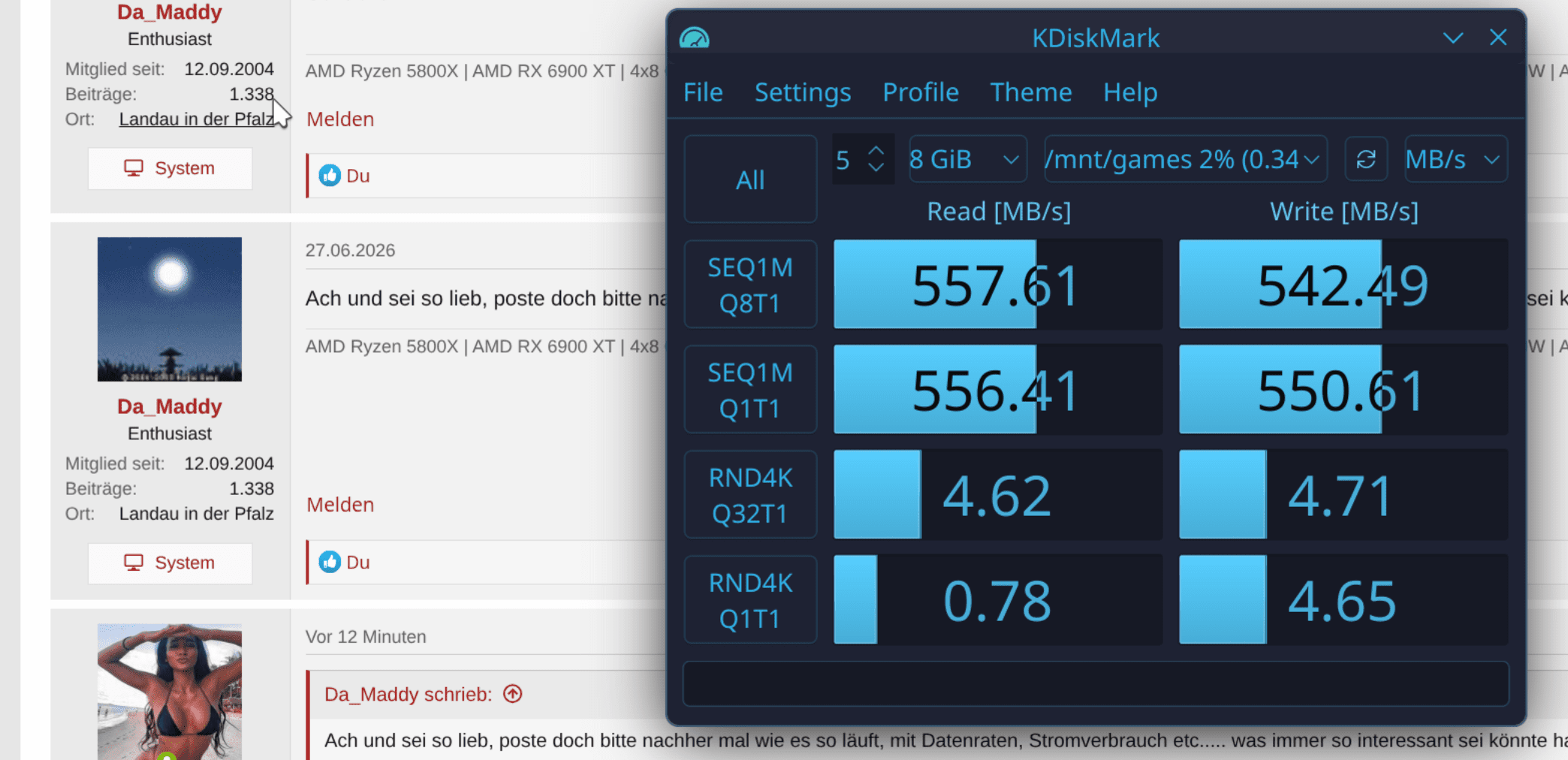This screenshot has width=1568, height=760.
Task: Open the Profile menu in KDiskMark
Action: coord(921,92)
